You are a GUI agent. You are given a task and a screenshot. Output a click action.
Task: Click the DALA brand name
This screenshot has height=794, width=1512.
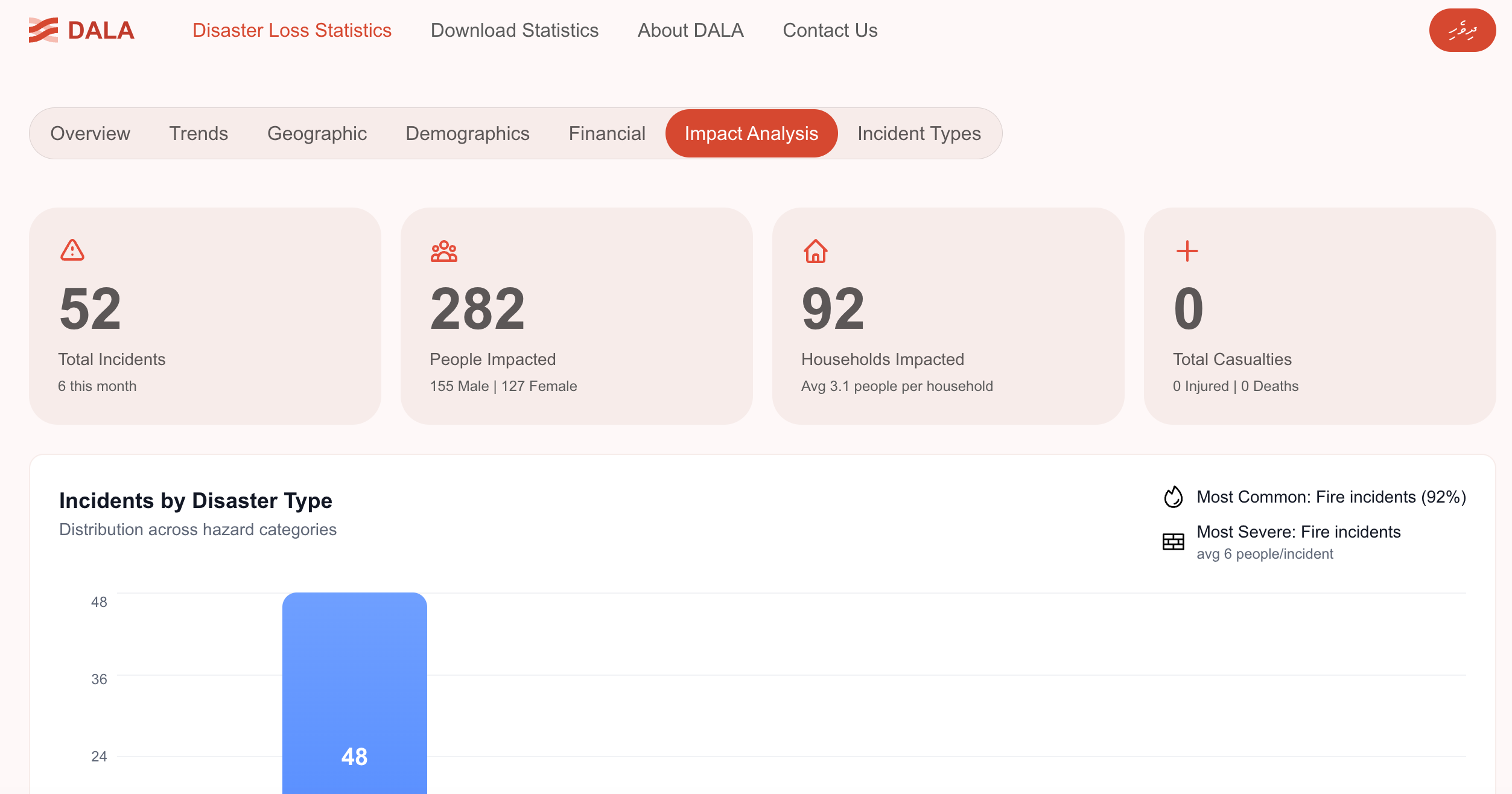101,30
